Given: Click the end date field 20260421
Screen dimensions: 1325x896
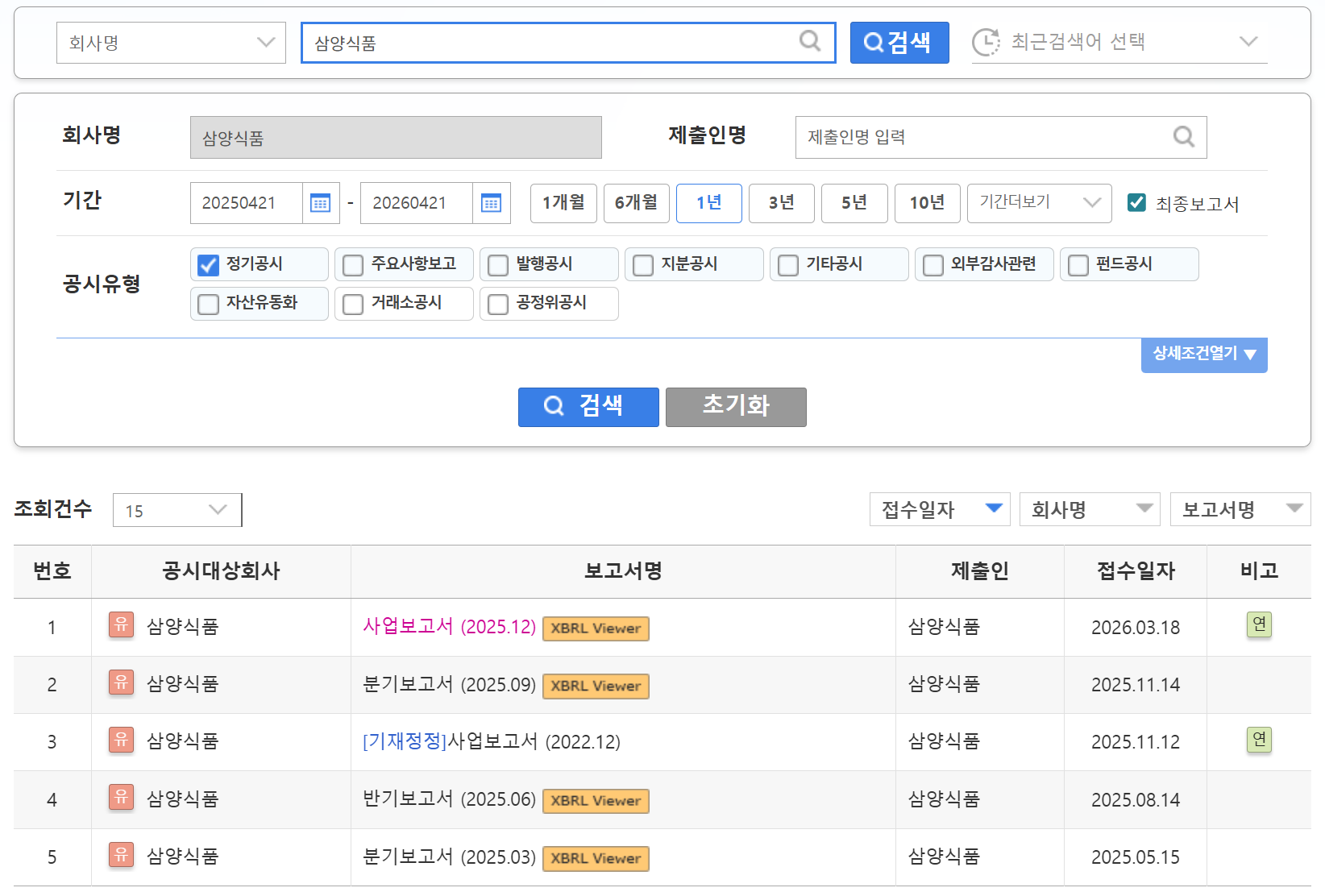Looking at the screenshot, I should point(417,203).
